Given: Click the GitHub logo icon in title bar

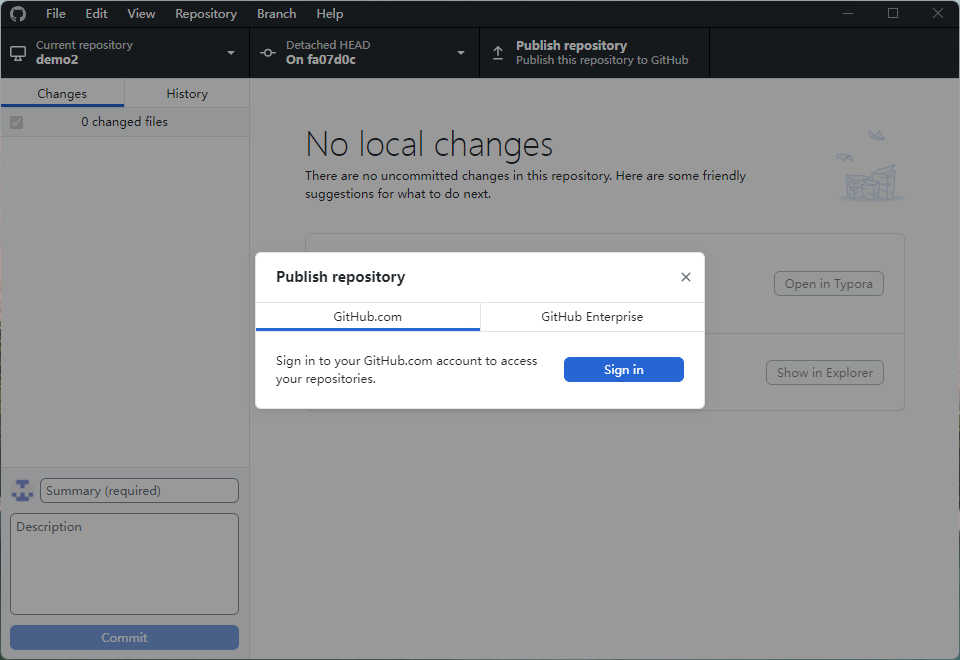Looking at the screenshot, I should click(x=18, y=14).
